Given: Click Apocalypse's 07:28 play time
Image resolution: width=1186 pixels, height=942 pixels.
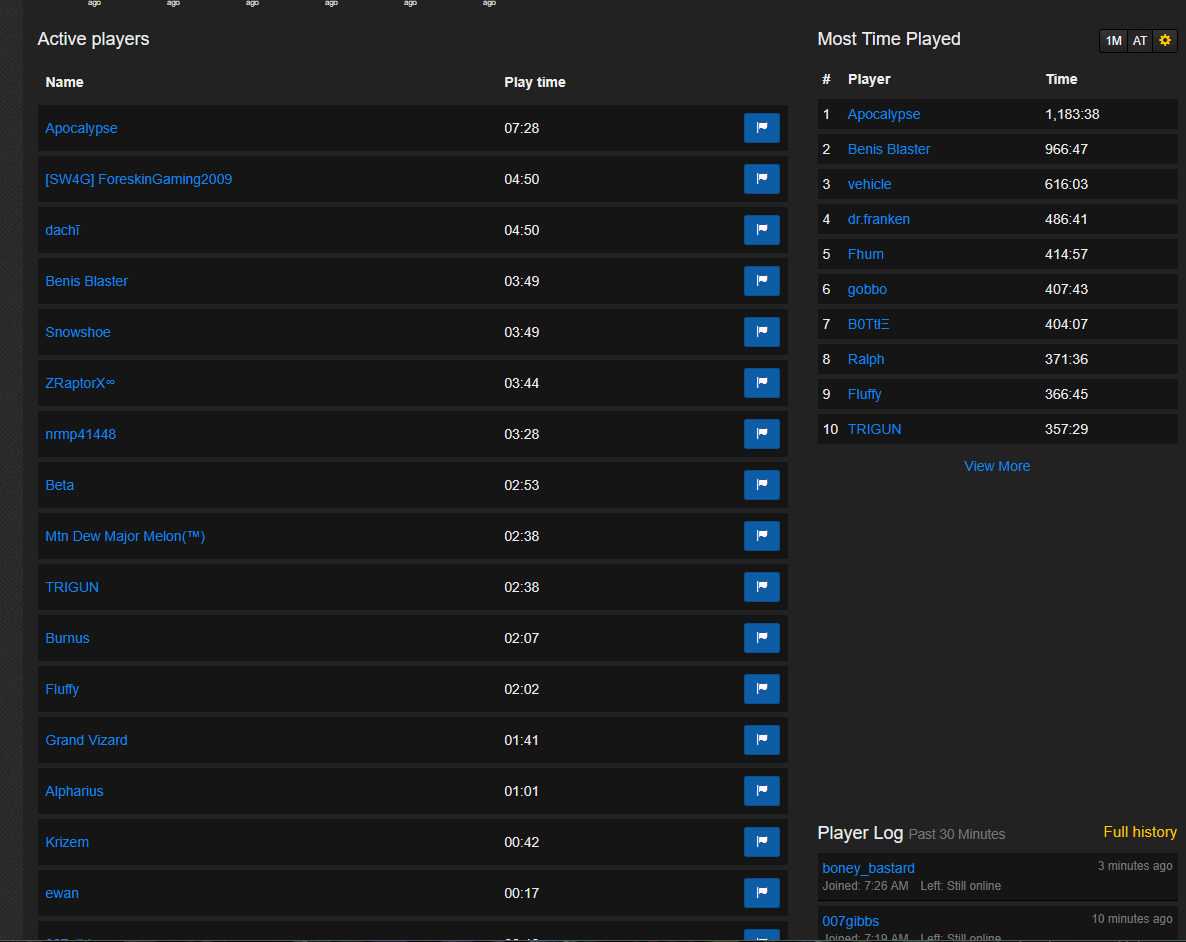Looking at the screenshot, I should pos(522,128).
